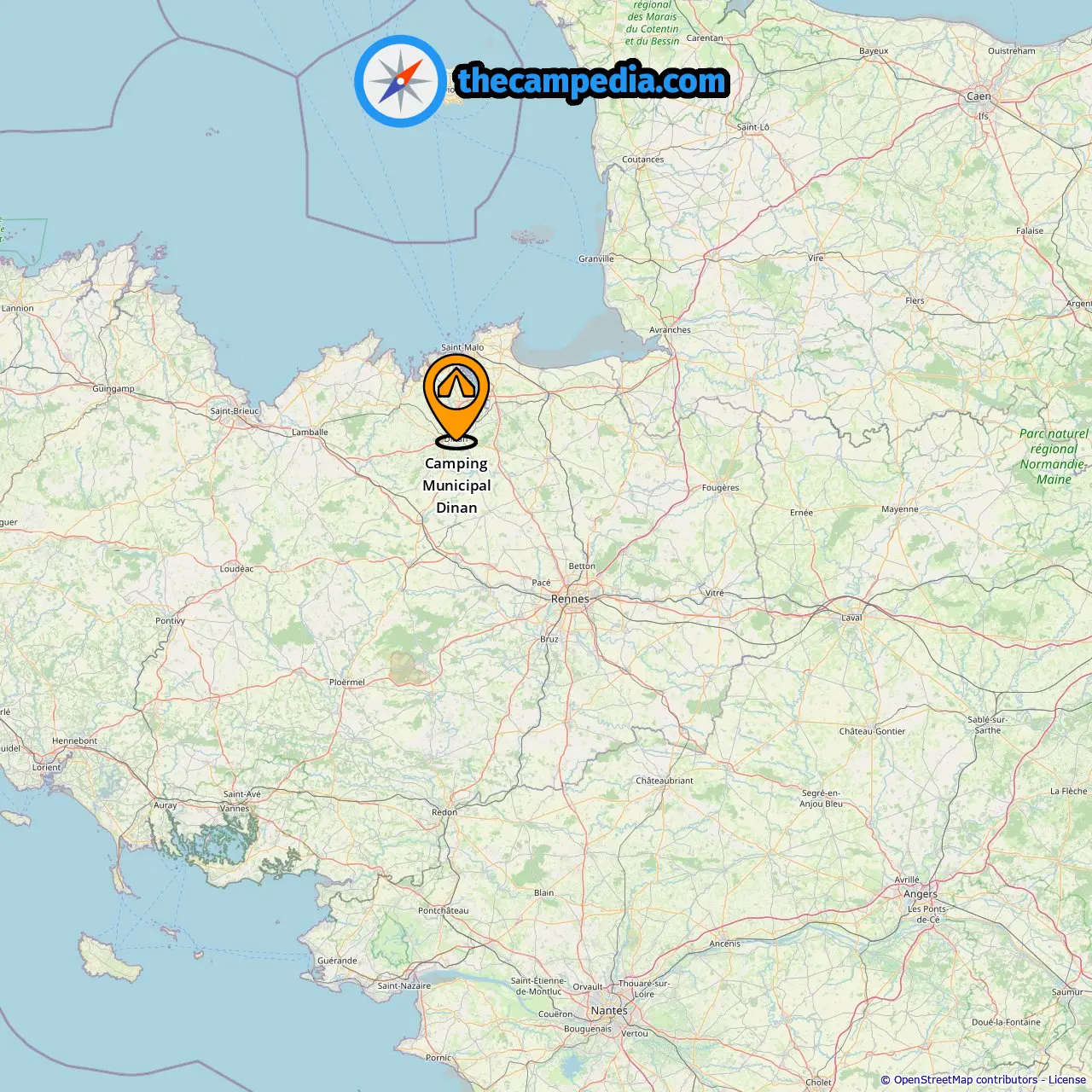
Task: Click the Rennes city label
Action: (x=570, y=599)
